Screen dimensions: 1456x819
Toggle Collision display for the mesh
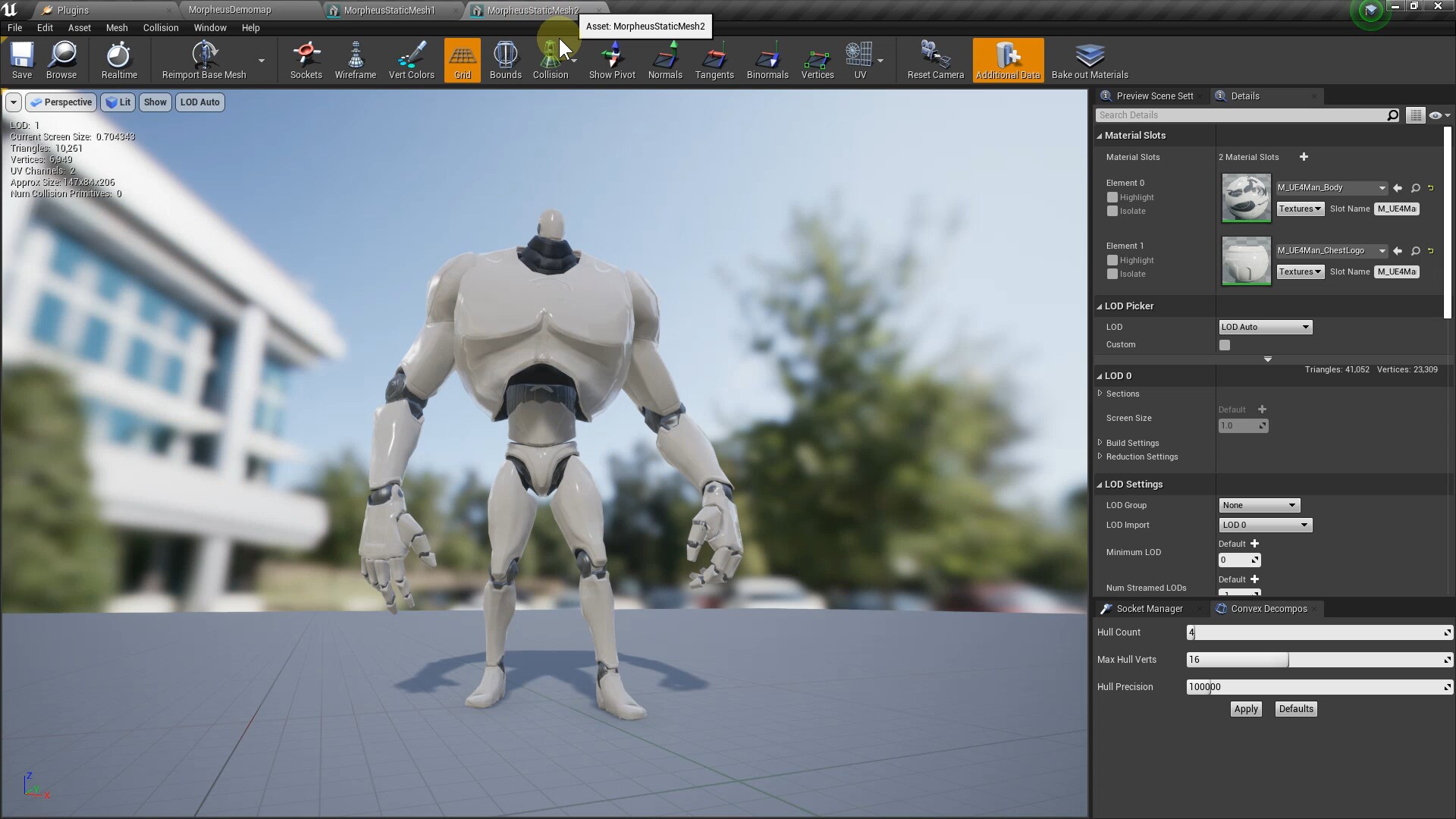tap(551, 61)
